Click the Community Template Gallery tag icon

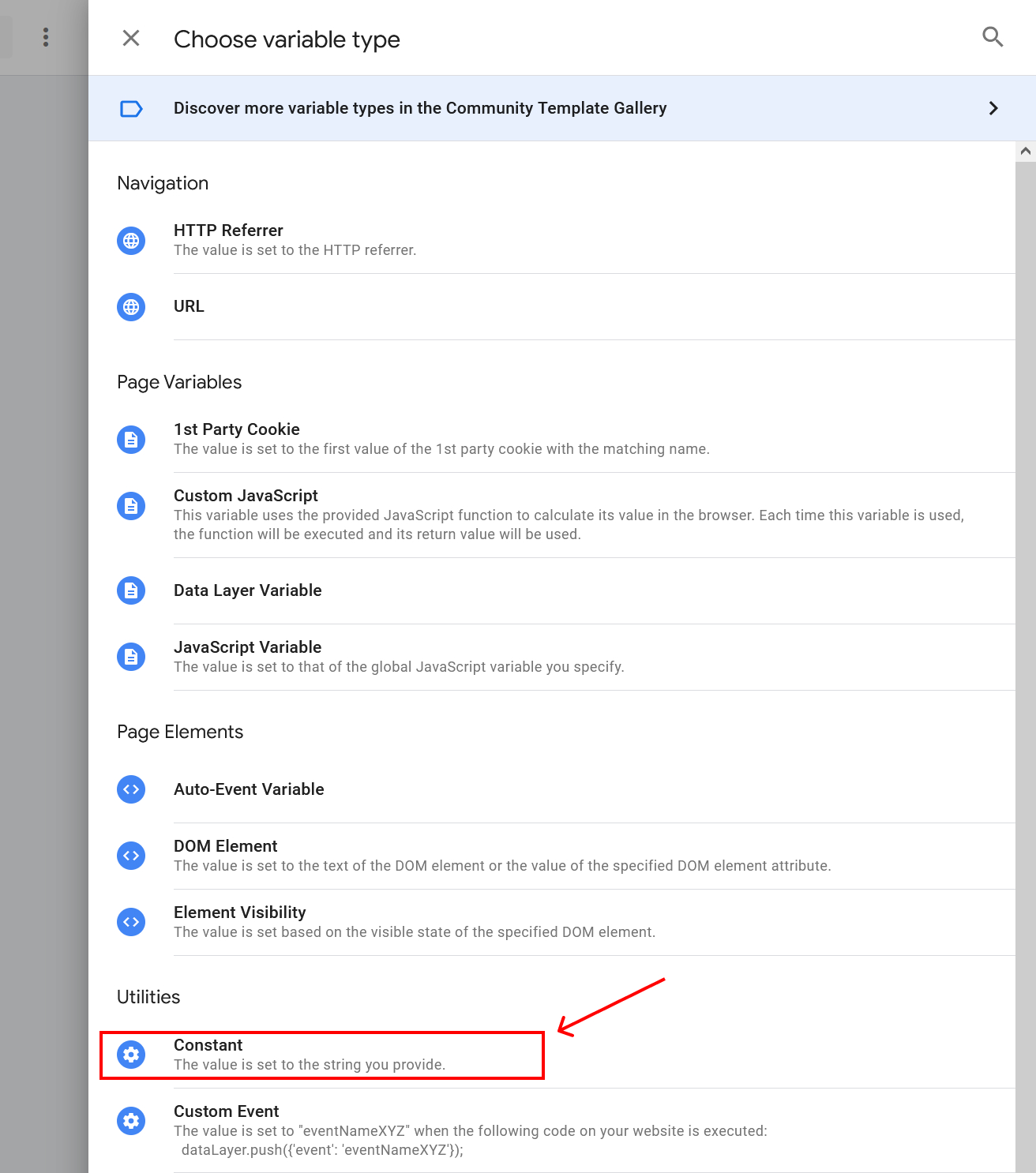tap(131, 108)
